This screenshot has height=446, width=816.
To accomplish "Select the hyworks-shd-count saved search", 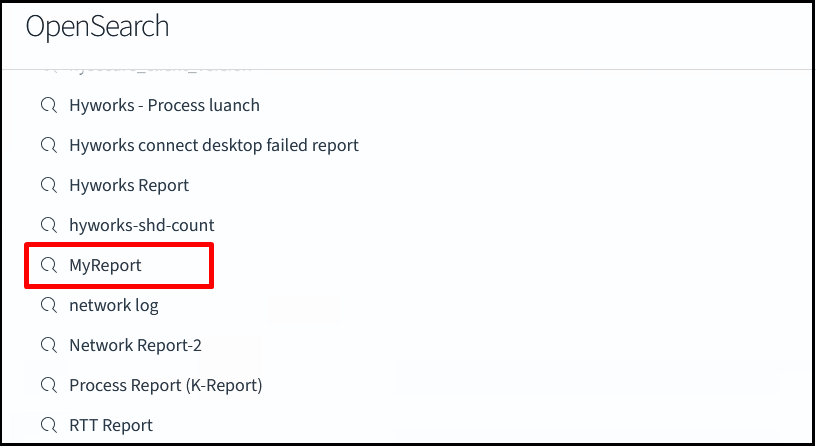I will pos(141,225).
